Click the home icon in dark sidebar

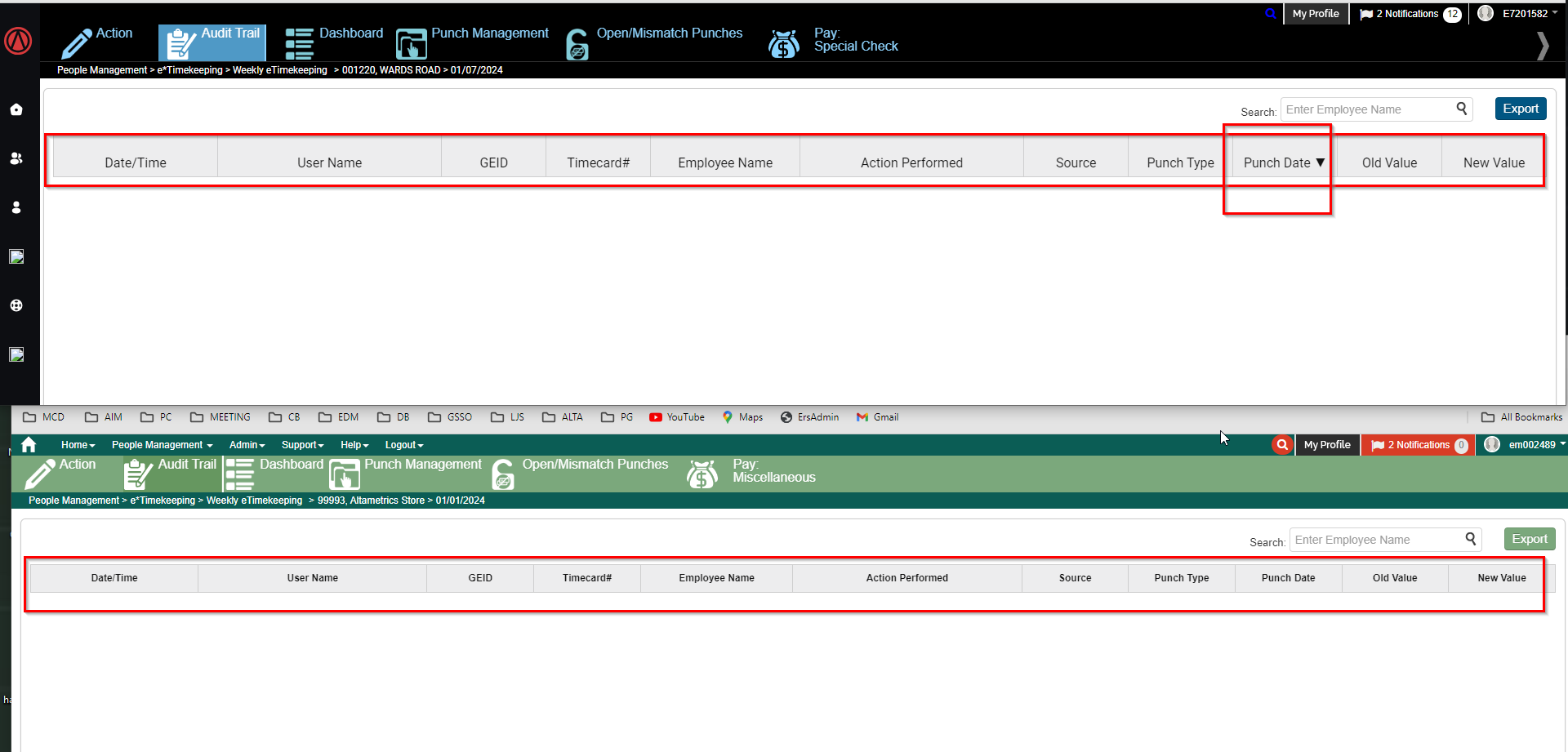16,109
